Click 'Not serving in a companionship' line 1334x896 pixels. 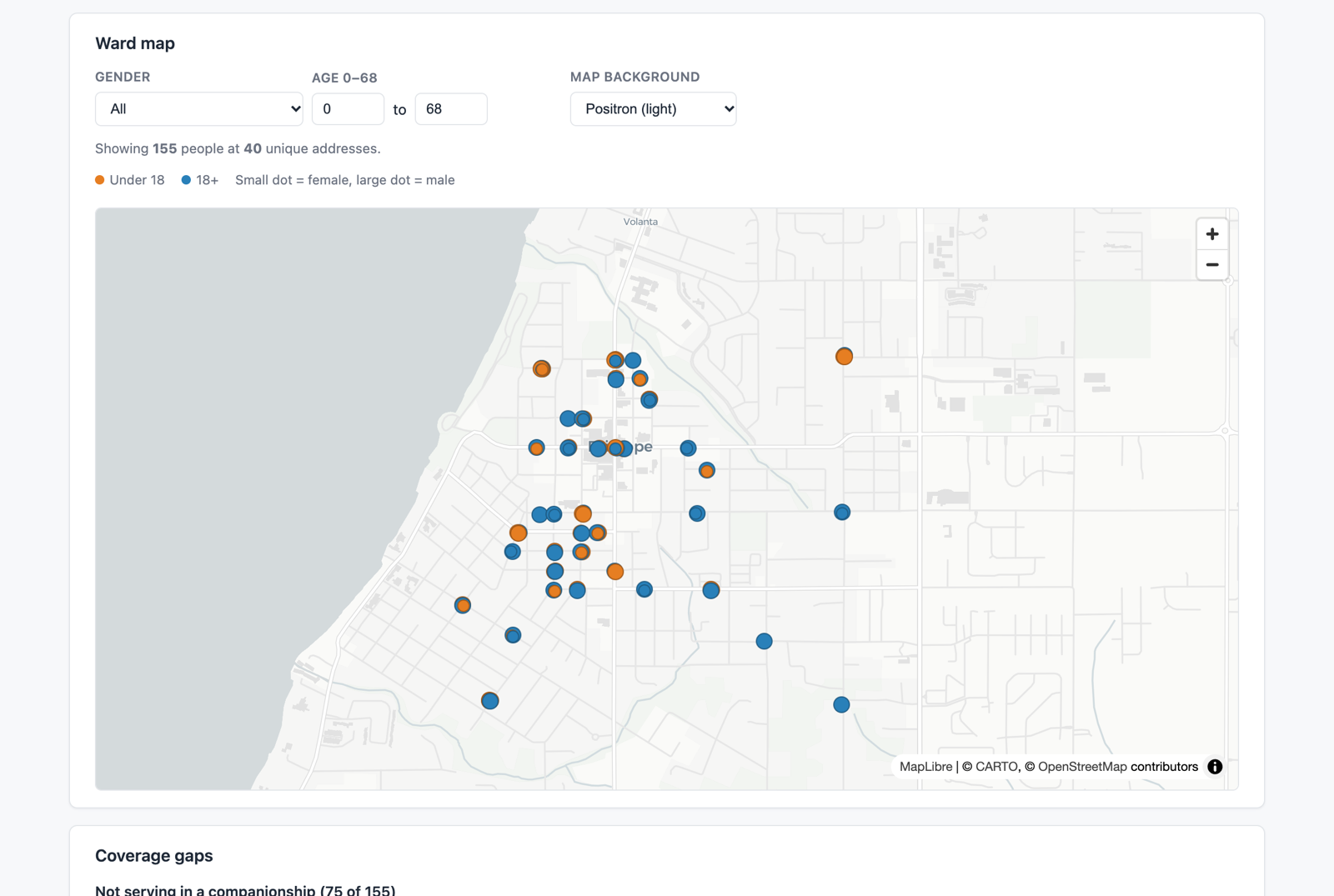245,890
